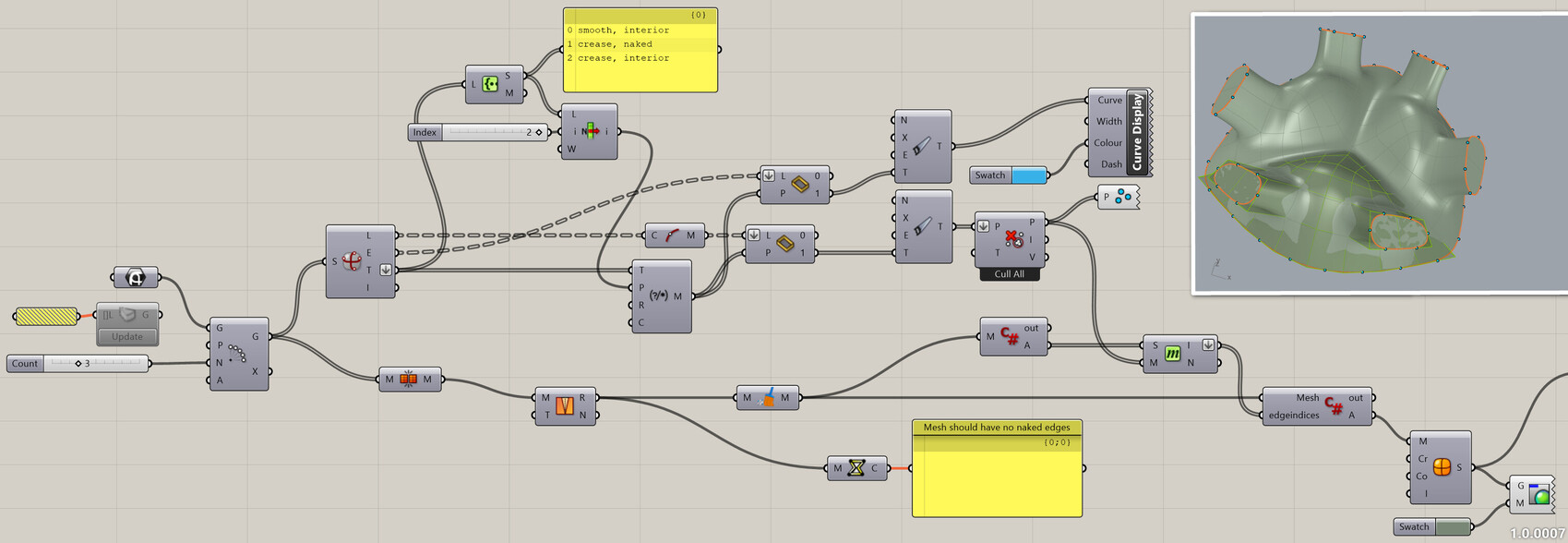The height and width of the screenshot is (543, 1568).
Task: Select the upper List Item diamond icon
Action: tap(800, 185)
